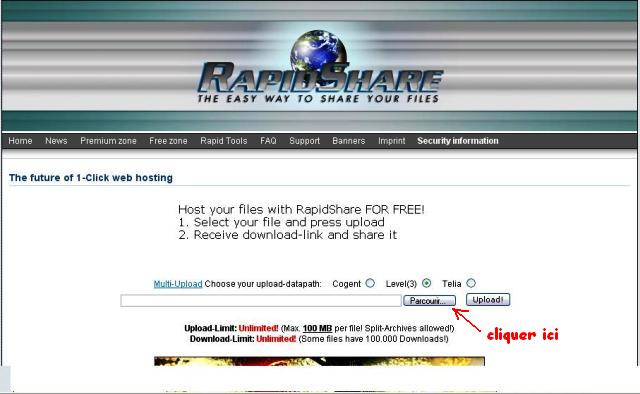
Task: Click the file path input field
Action: coord(261,301)
